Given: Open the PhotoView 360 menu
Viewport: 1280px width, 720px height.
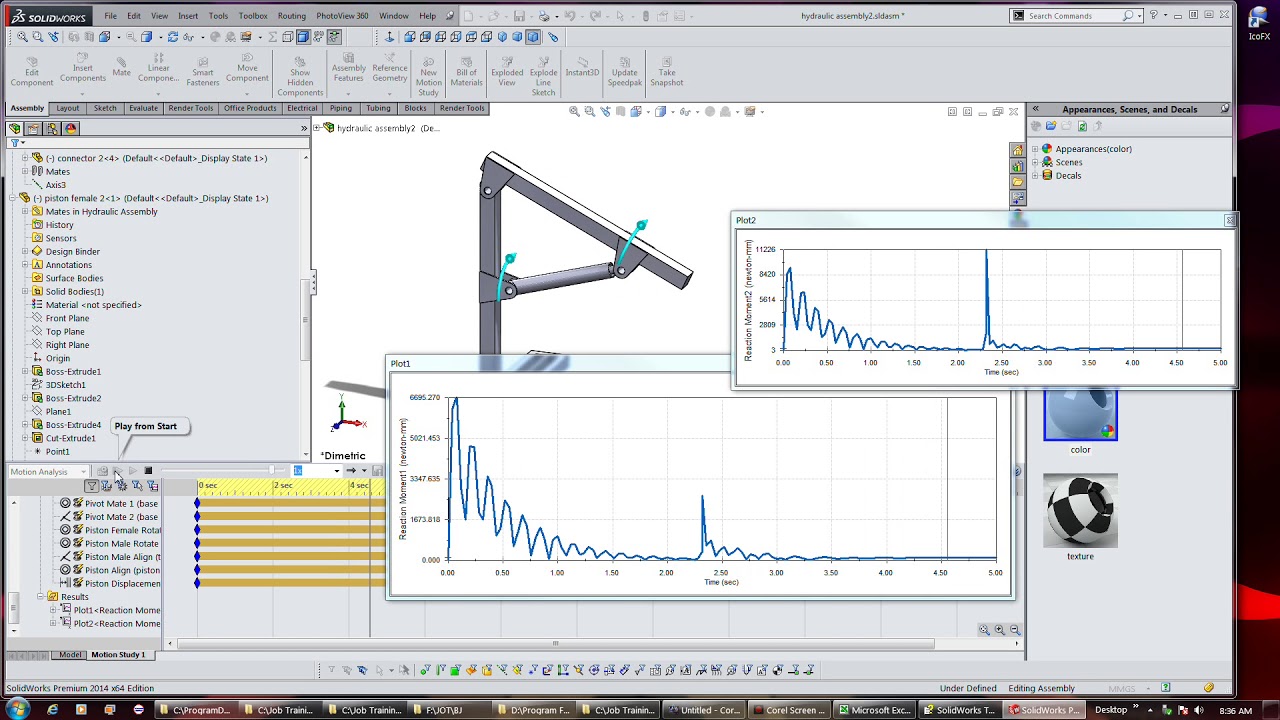Looking at the screenshot, I should tap(342, 16).
